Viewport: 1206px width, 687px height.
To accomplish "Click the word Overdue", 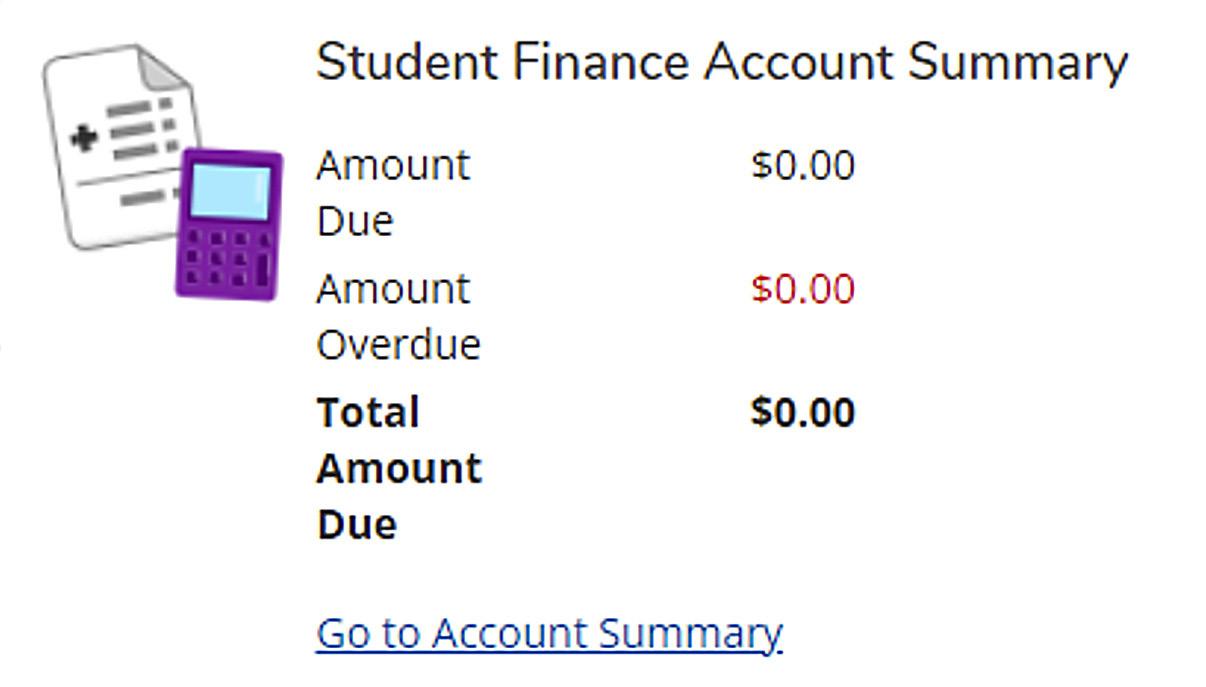I will click(398, 345).
